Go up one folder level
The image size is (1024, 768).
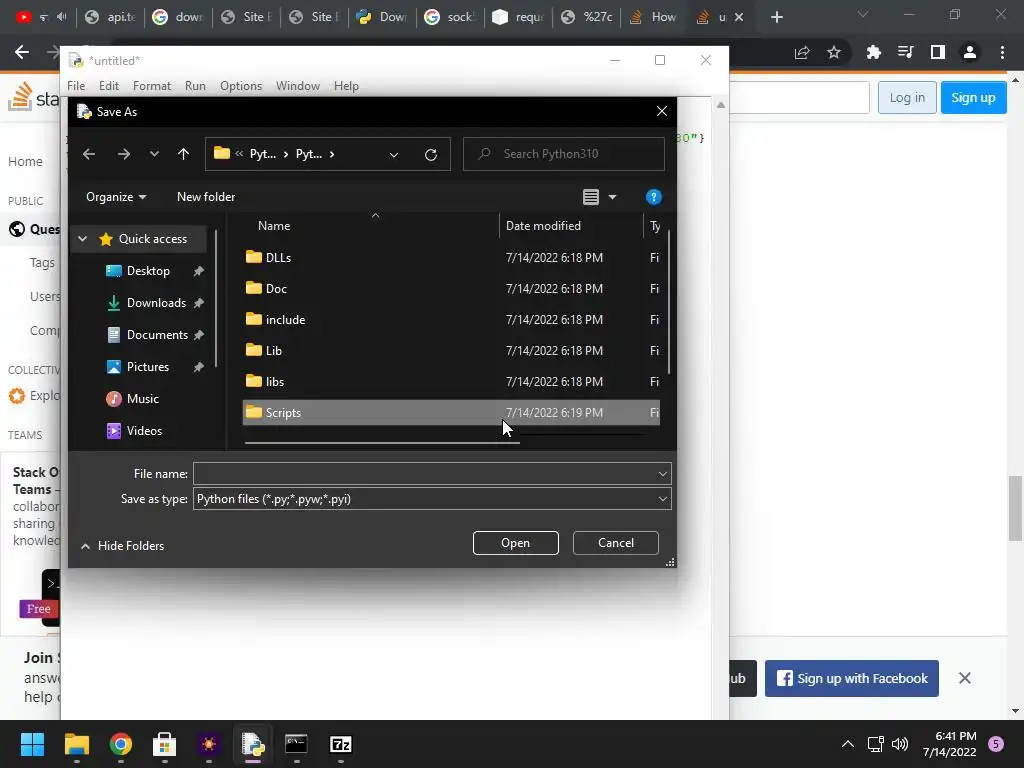click(184, 154)
